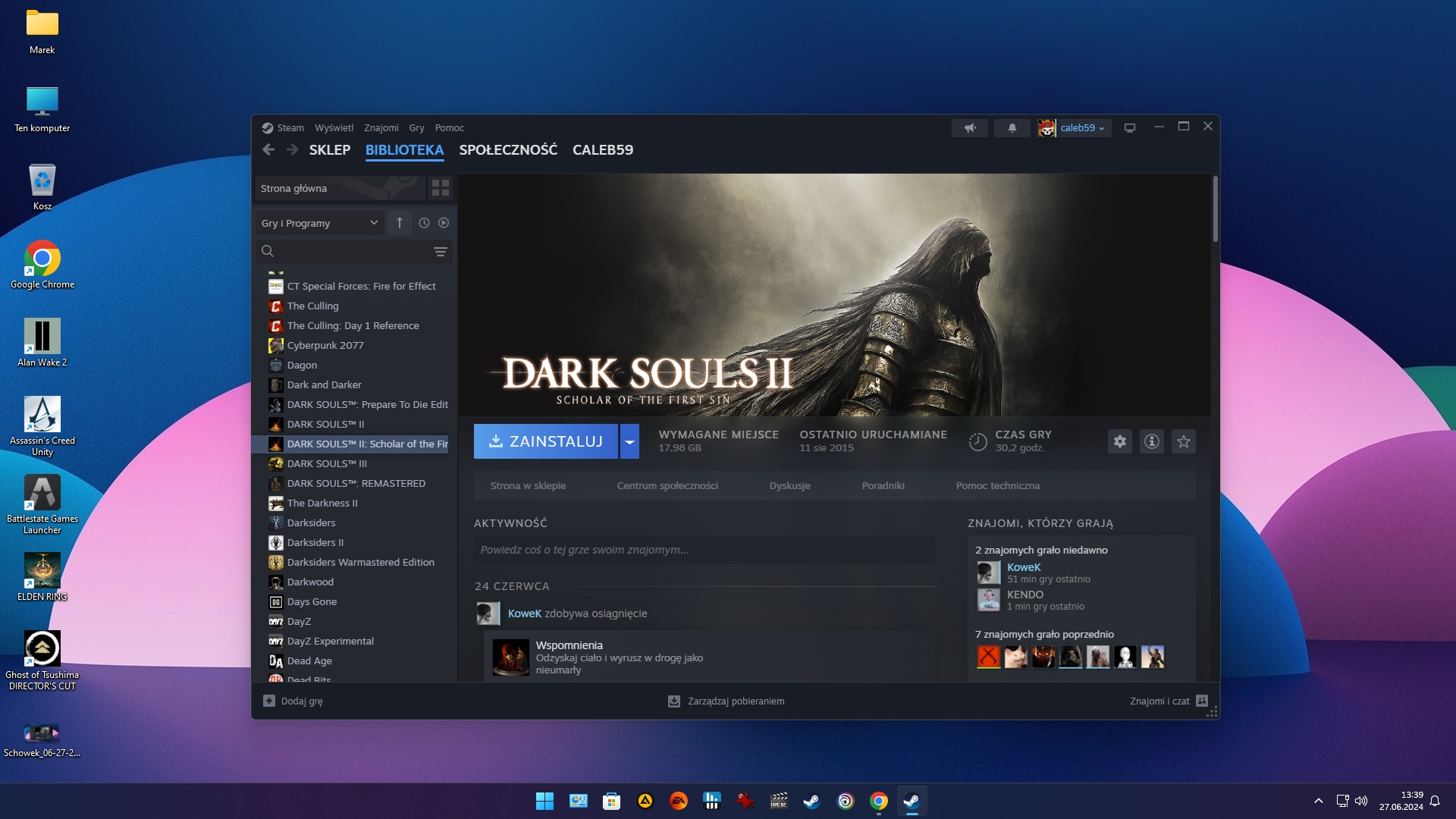The height and width of the screenshot is (819, 1456).
Task: Click the library search magnifier icon
Action: tap(268, 251)
